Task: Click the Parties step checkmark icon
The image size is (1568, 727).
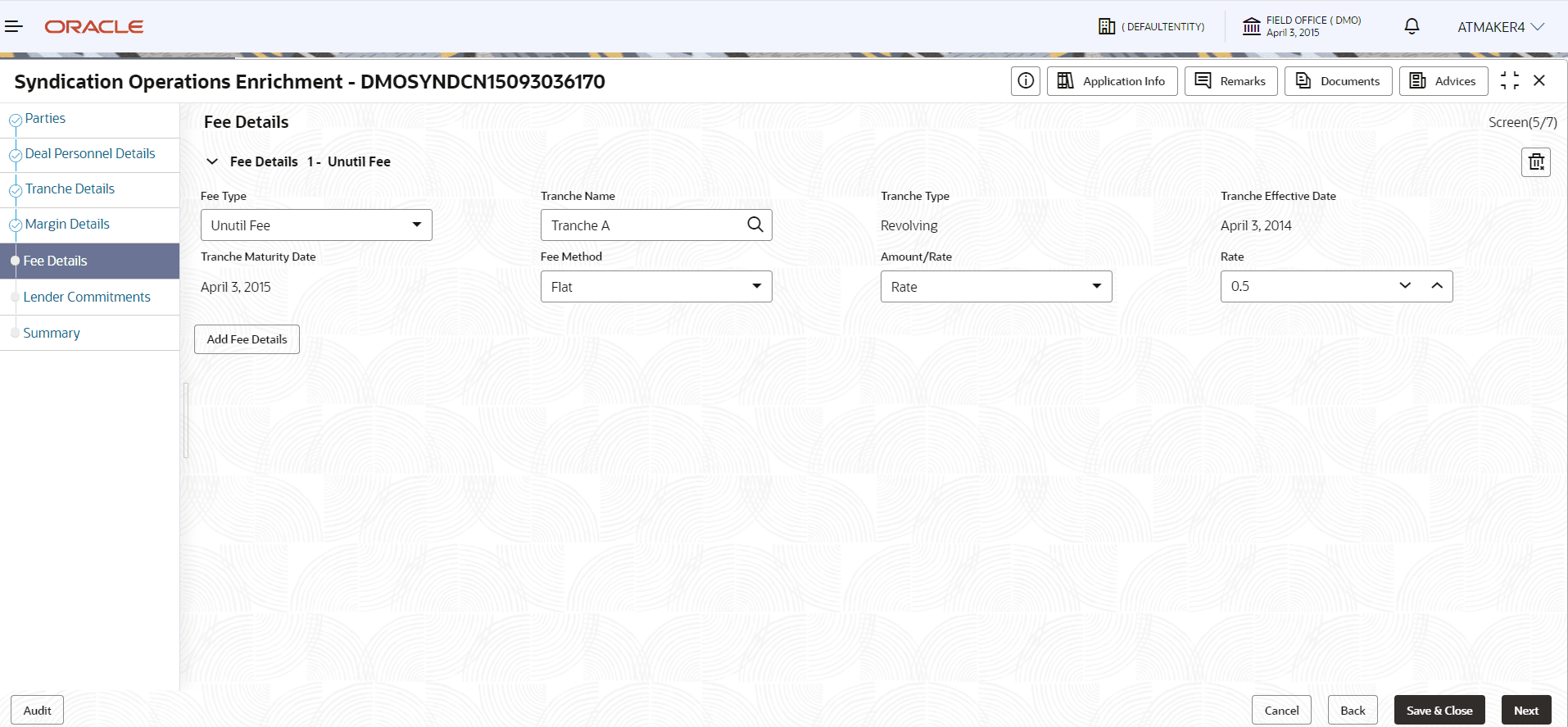Action: [15, 120]
